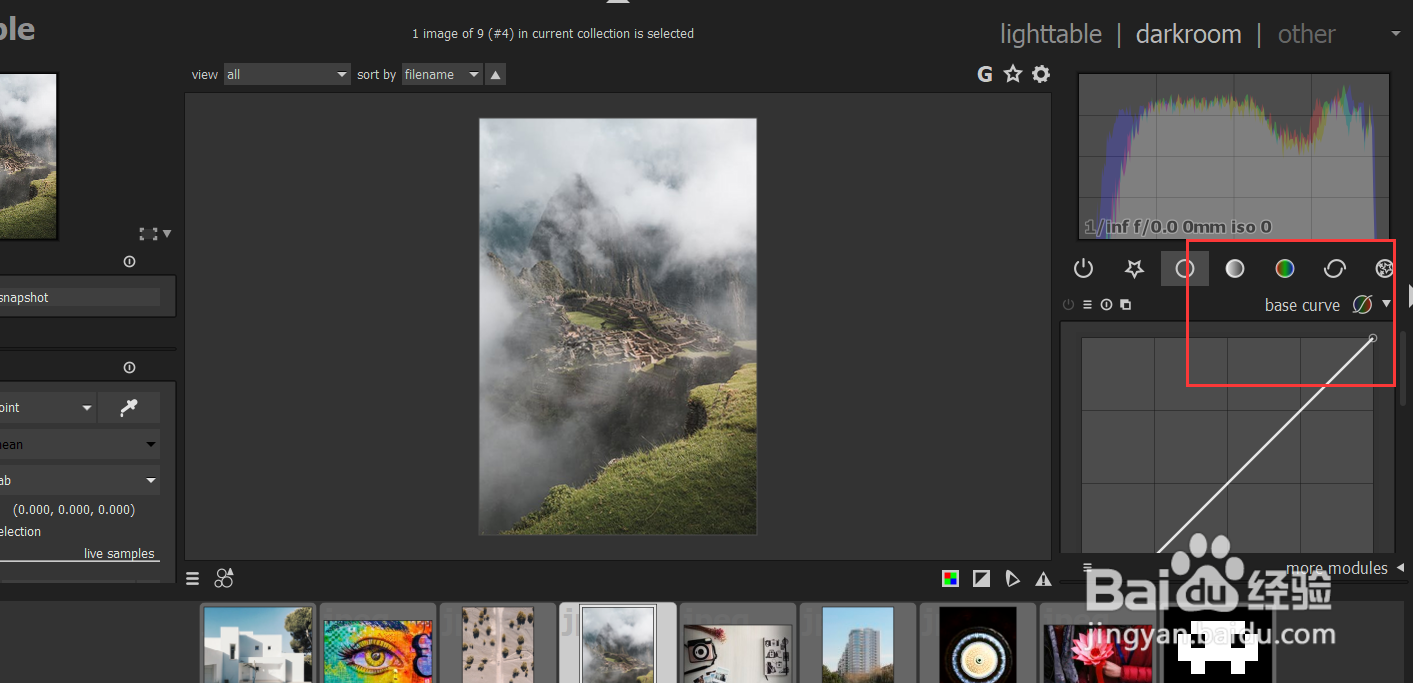Open the tone modules group (gray sphere)
The height and width of the screenshot is (683, 1413).
pos(1235,268)
